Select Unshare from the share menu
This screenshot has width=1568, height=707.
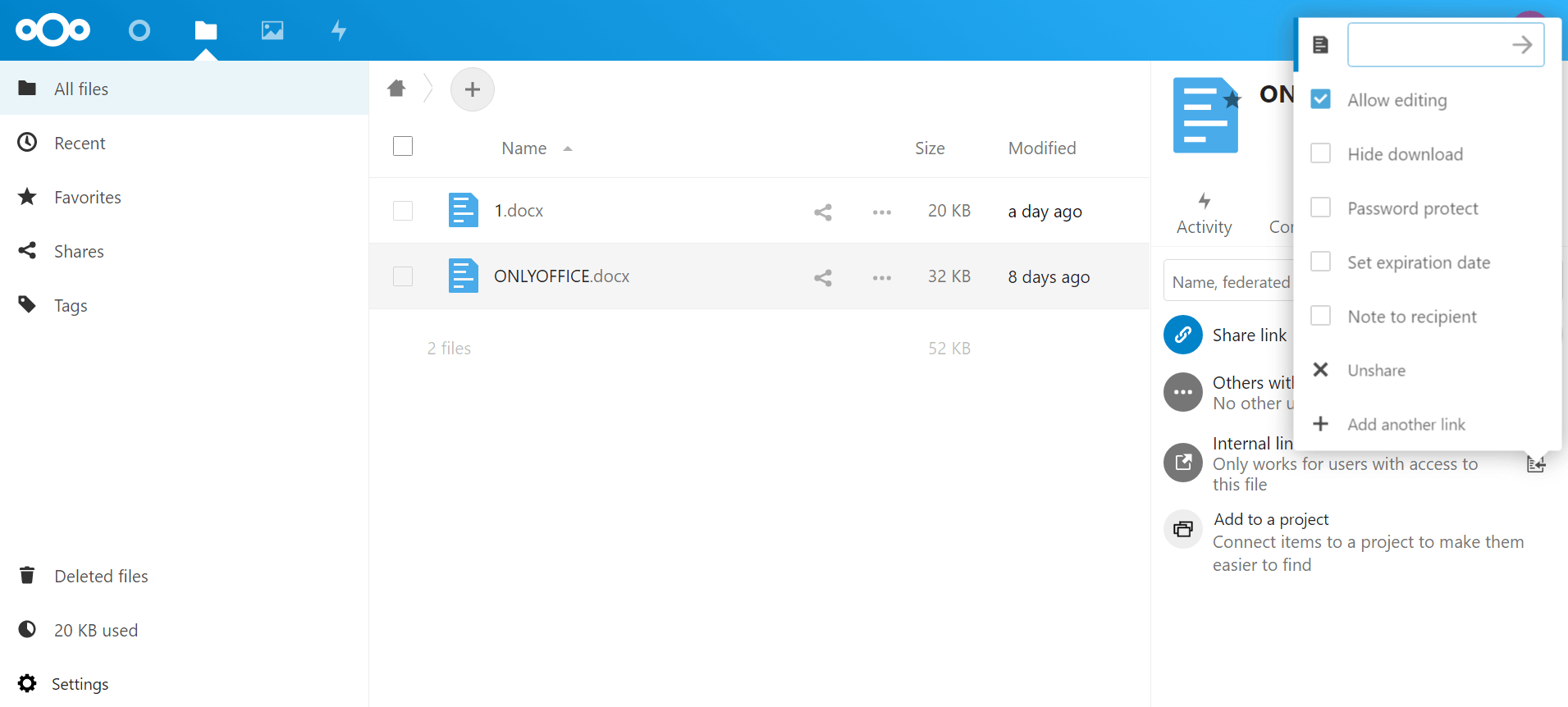tap(1376, 370)
